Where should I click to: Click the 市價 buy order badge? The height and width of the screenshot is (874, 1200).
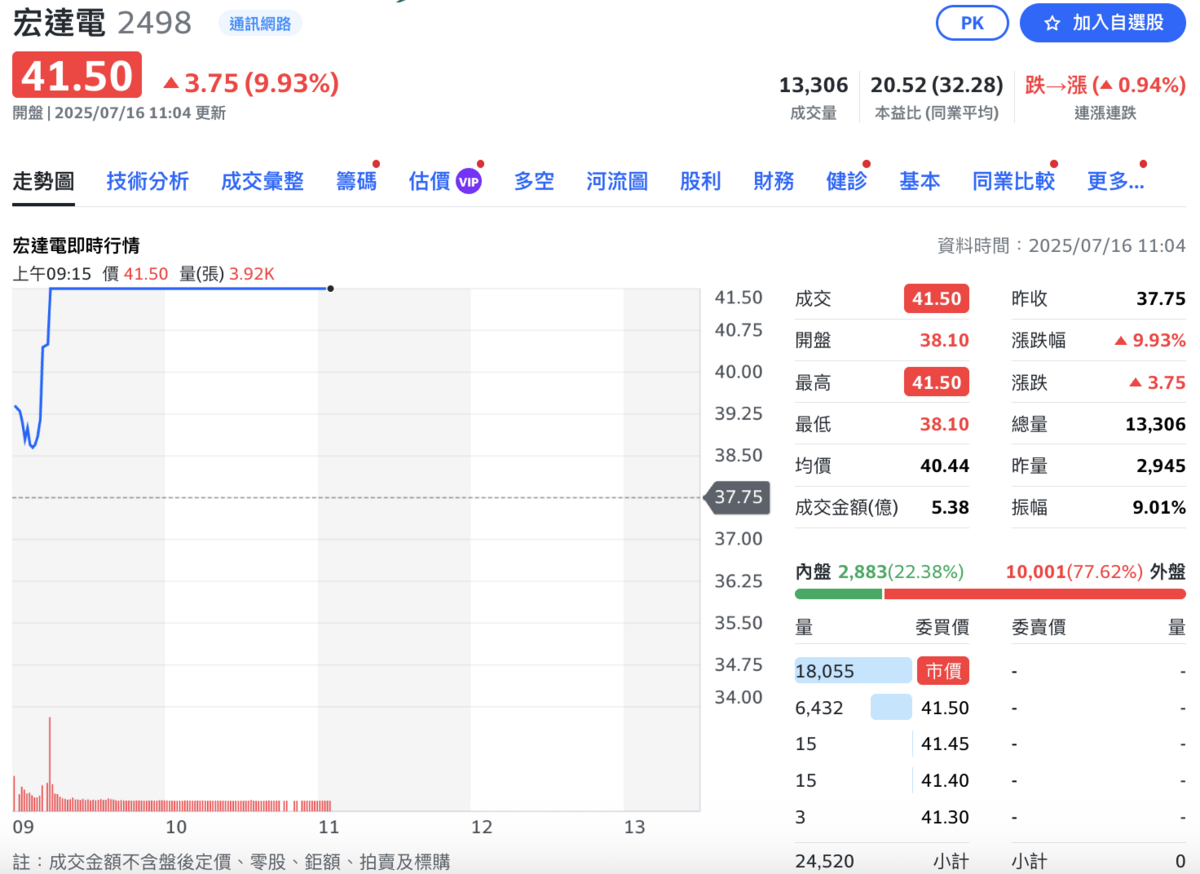[x=944, y=671]
